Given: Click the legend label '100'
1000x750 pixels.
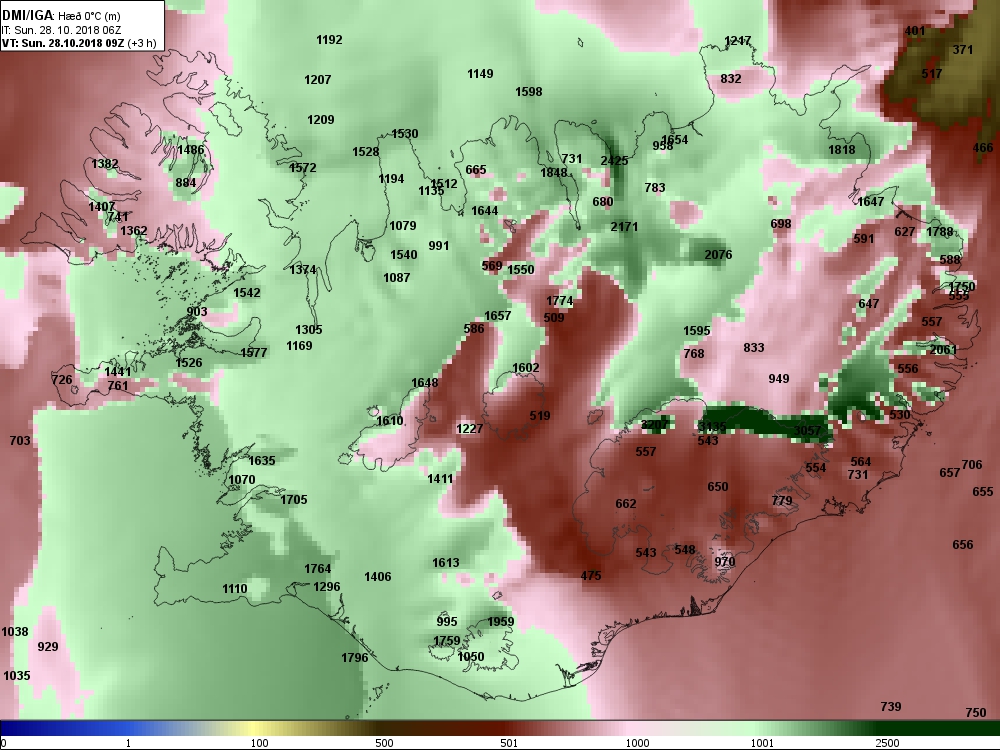Looking at the screenshot, I should point(259,743).
